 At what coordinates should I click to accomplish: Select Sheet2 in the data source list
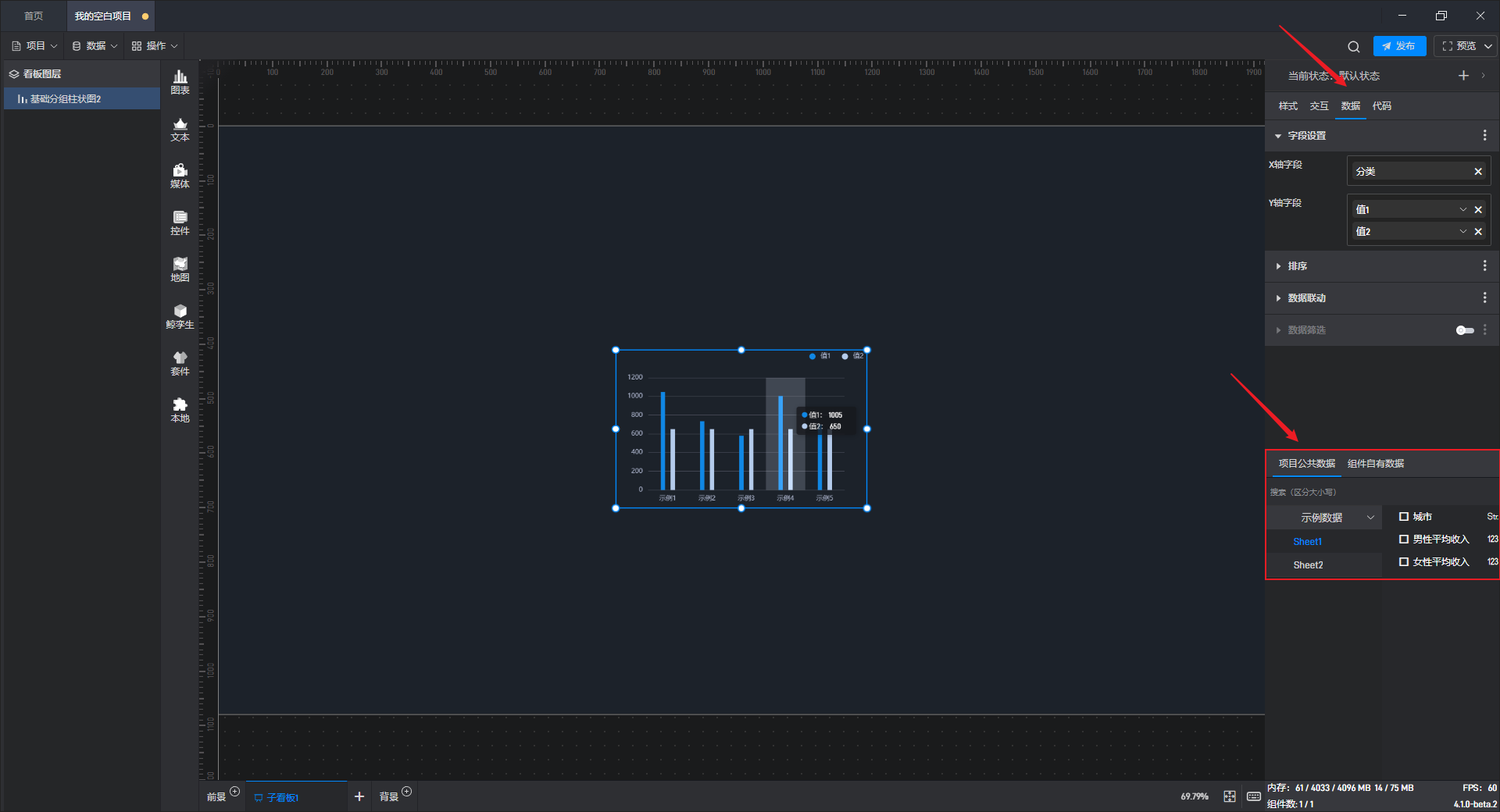click(1309, 565)
